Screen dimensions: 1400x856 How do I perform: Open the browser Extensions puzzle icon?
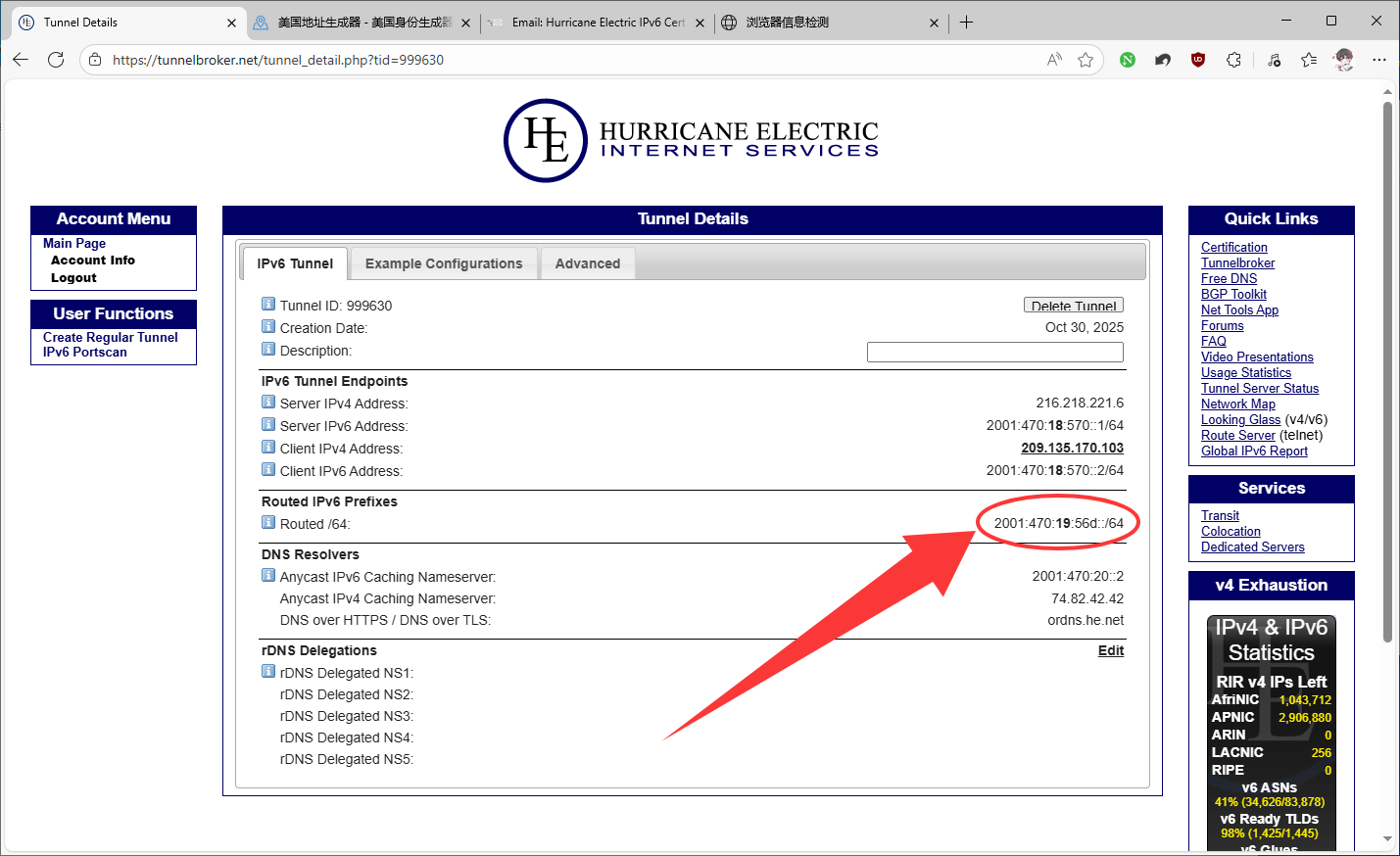click(1233, 60)
